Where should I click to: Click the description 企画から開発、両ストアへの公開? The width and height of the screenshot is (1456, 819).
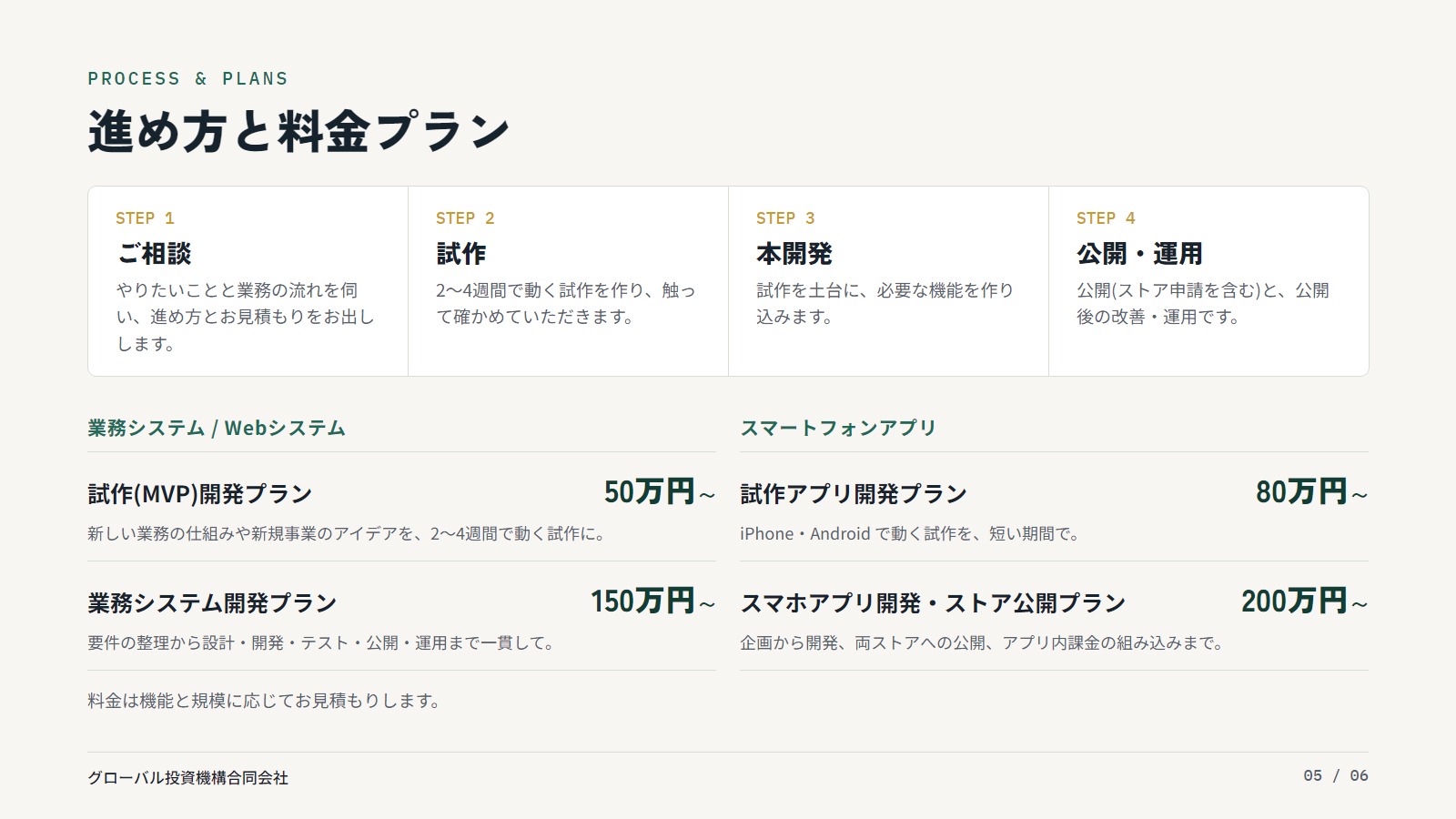pyautogui.click(x=982, y=643)
